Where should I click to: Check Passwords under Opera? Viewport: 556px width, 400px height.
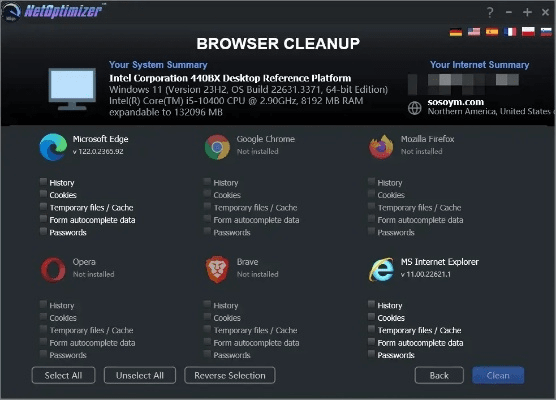pos(43,354)
